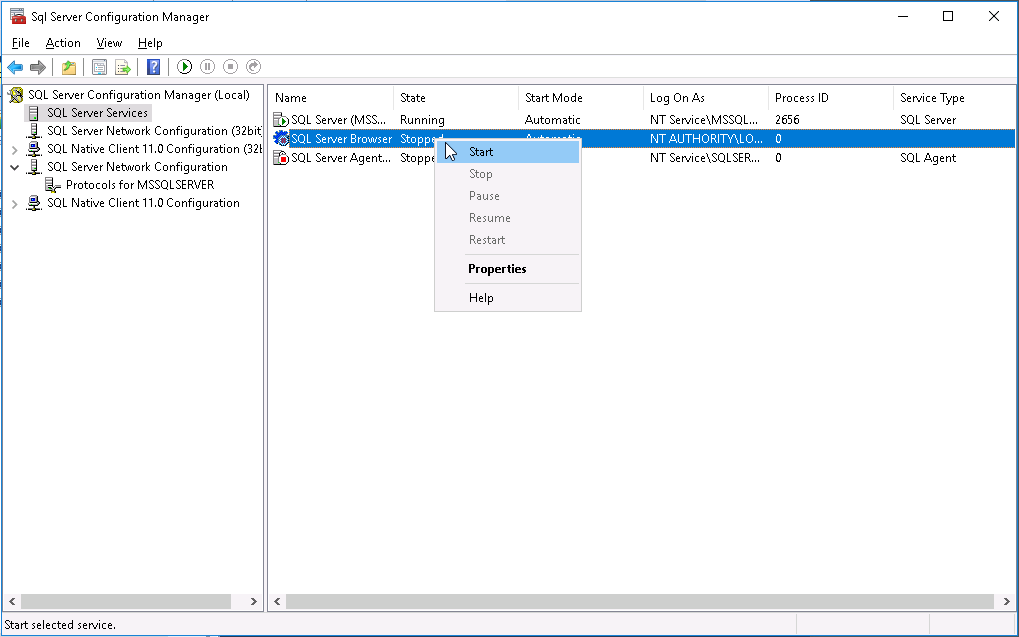Click the tree pane horizontal scrollbar thumb

click(x=125, y=602)
